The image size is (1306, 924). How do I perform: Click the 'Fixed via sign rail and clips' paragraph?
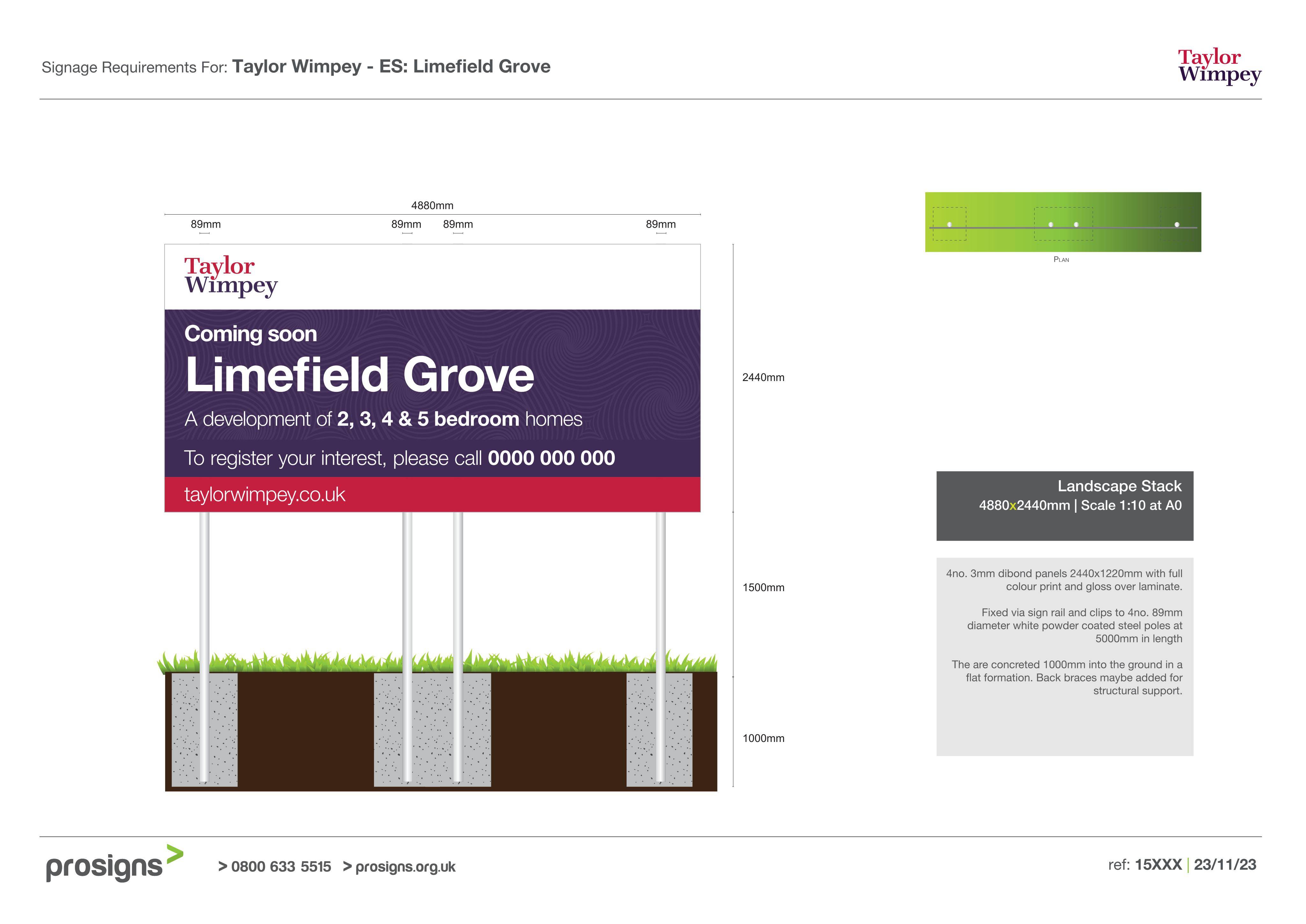pyautogui.click(x=1075, y=625)
